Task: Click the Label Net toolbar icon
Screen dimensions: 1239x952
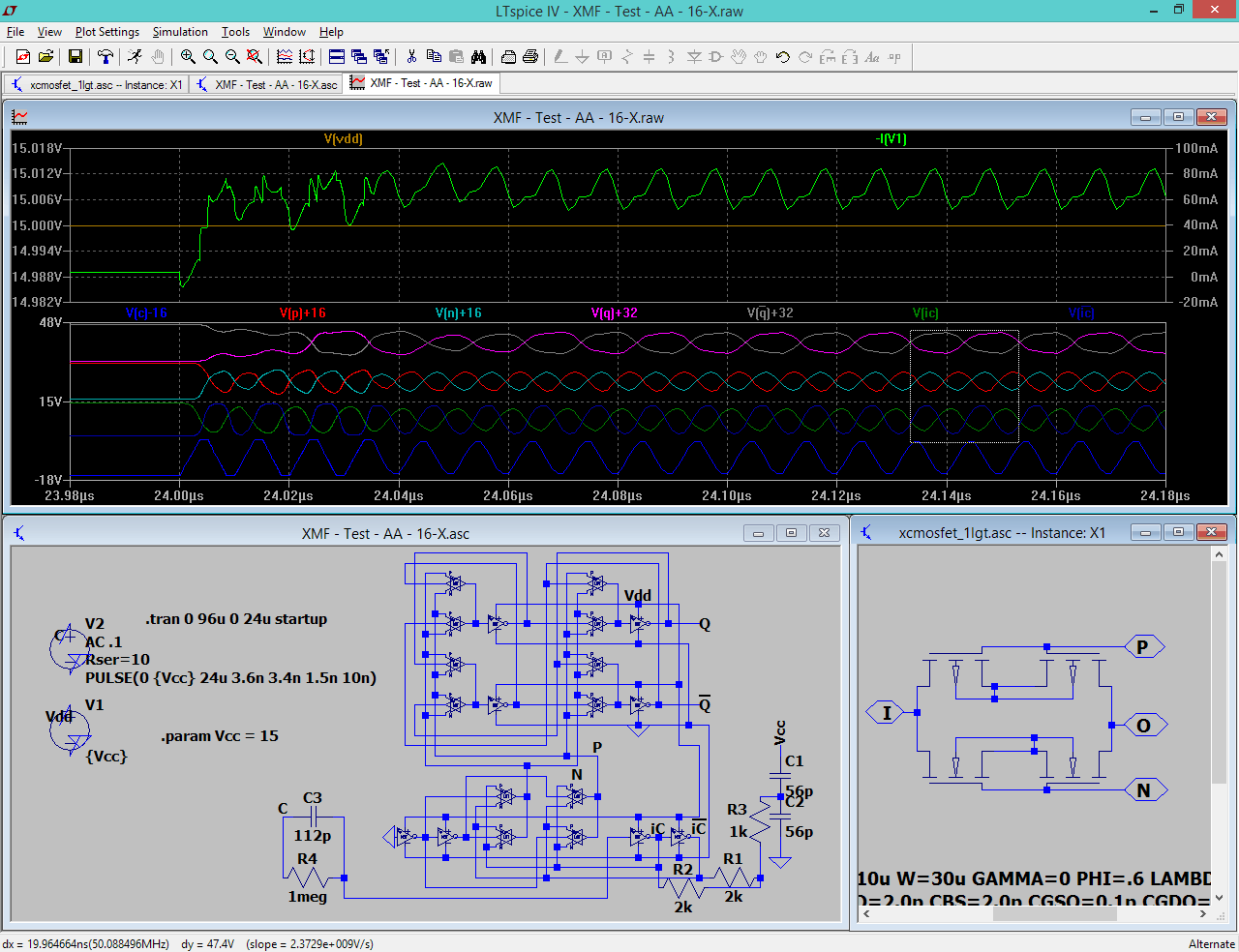Action: pos(605,57)
